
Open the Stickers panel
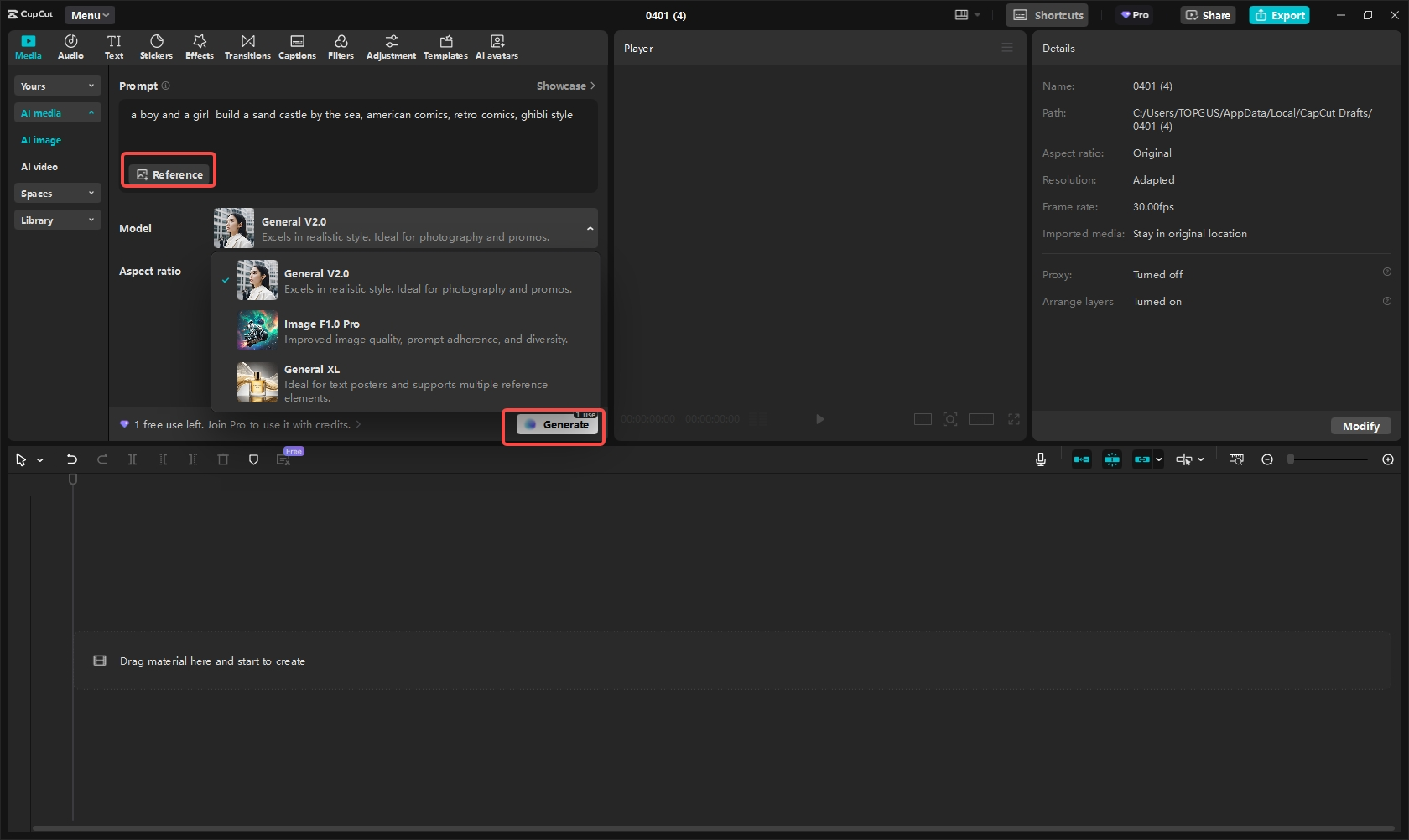pyautogui.click(x=156, y=46)
